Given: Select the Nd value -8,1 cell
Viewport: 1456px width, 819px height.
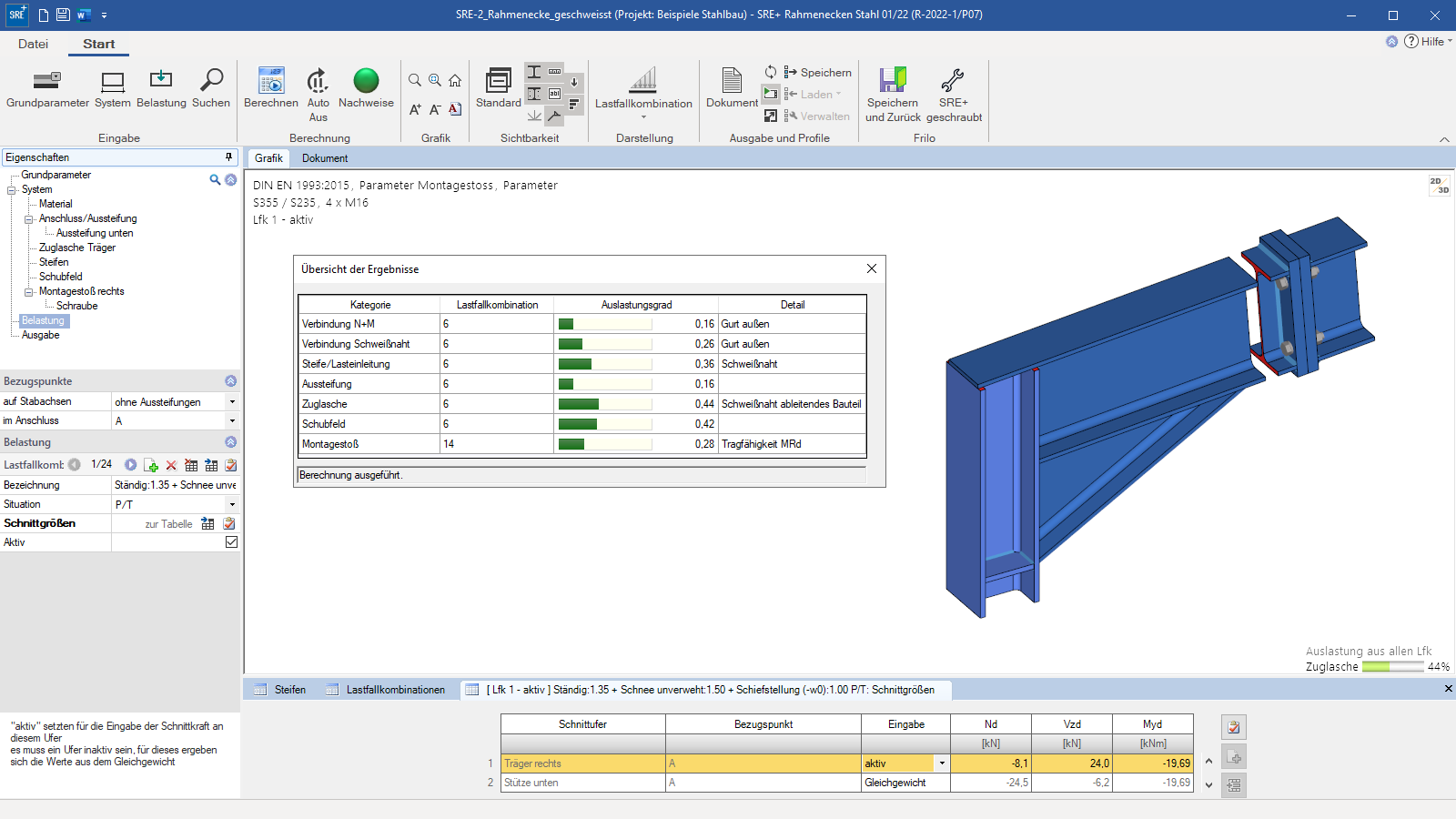Looking at the screenshot, I should pos(991,763).
